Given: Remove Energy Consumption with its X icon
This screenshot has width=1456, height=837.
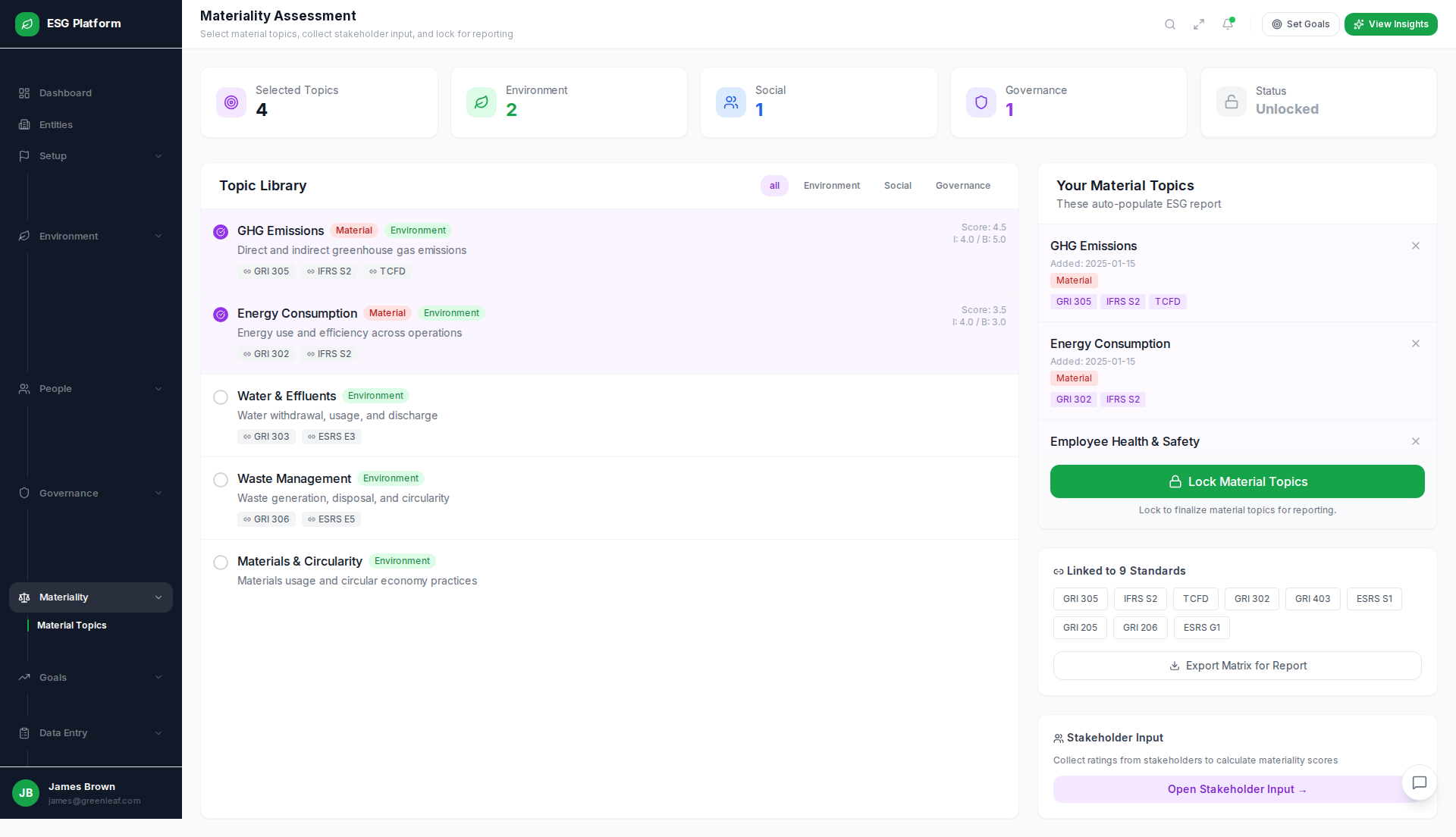Looking at the screenshot, I should [x=1416, y=343].
